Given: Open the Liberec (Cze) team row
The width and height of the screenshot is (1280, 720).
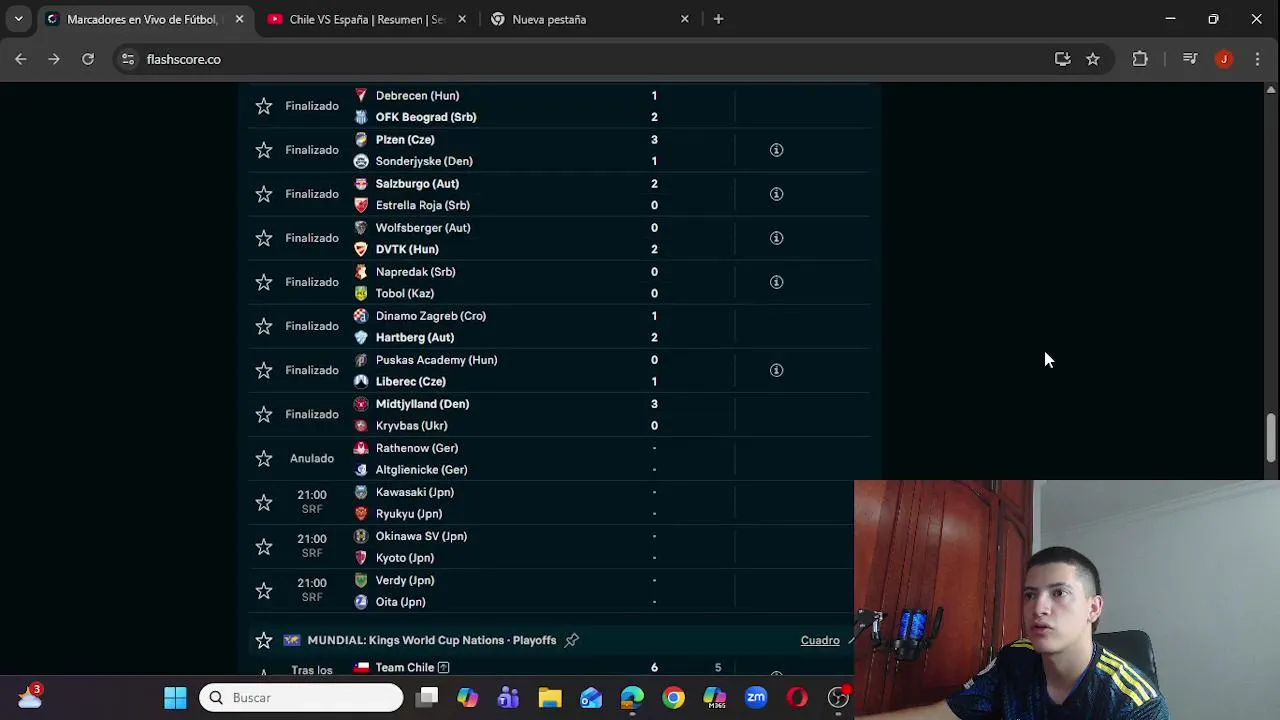Looking at the screenshot, I should (410, 381).
